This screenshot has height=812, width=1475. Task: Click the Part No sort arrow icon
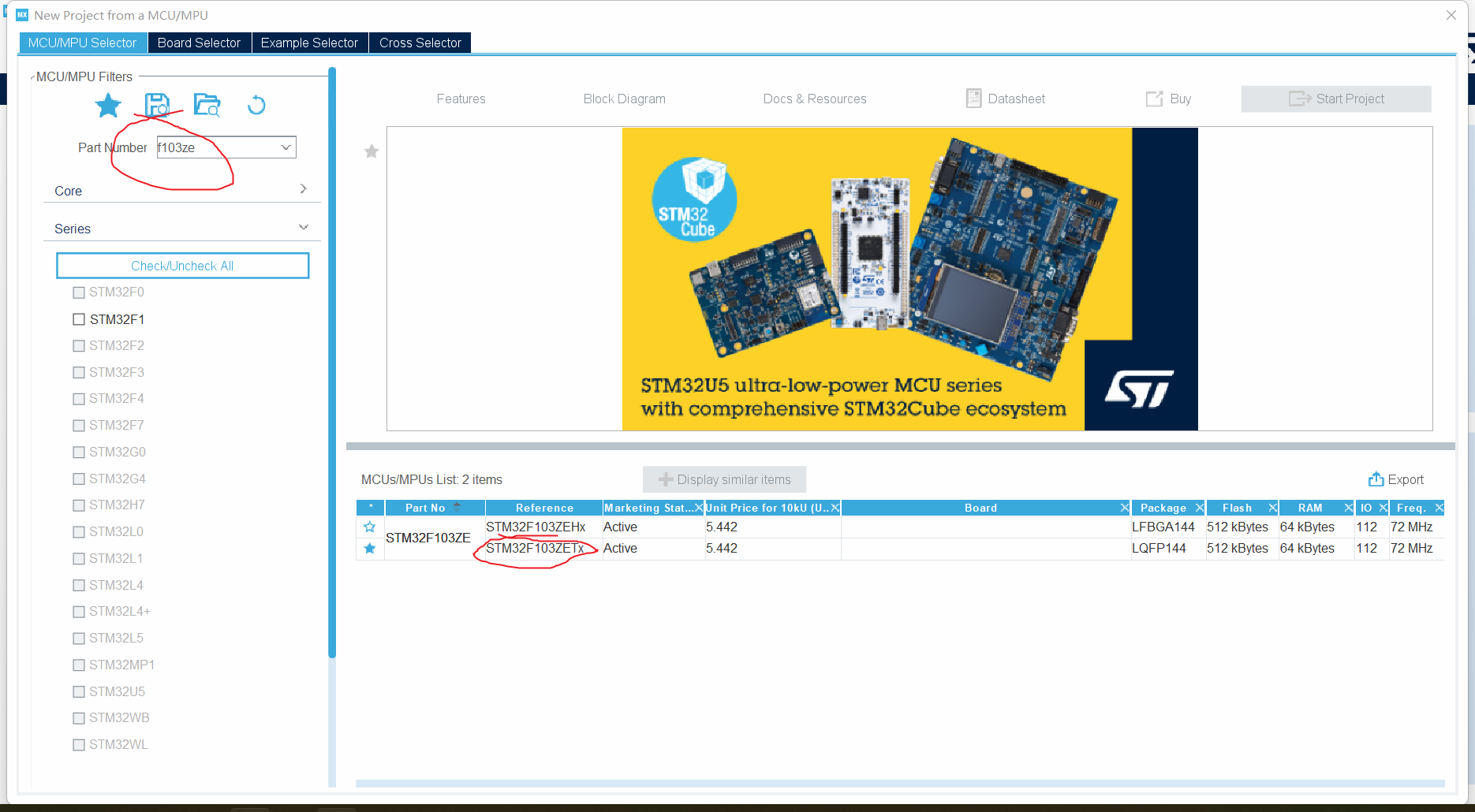(x=457, y=507)
